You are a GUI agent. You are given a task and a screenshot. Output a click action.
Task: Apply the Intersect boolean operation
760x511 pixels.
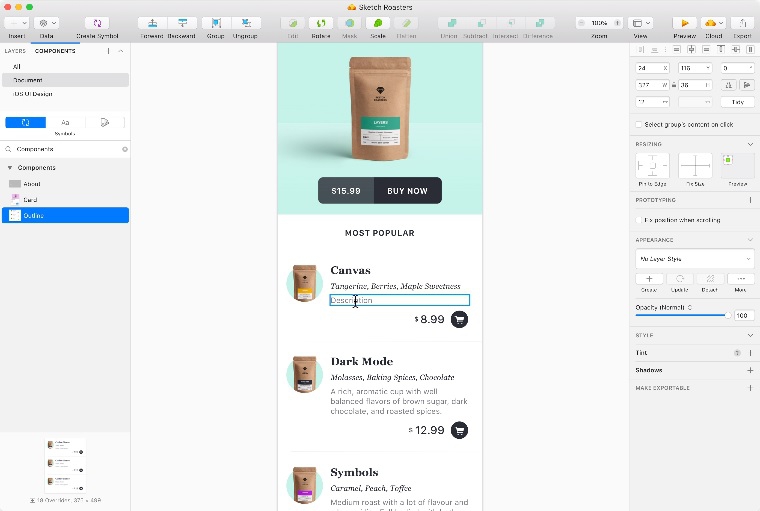tap(511, 23)
